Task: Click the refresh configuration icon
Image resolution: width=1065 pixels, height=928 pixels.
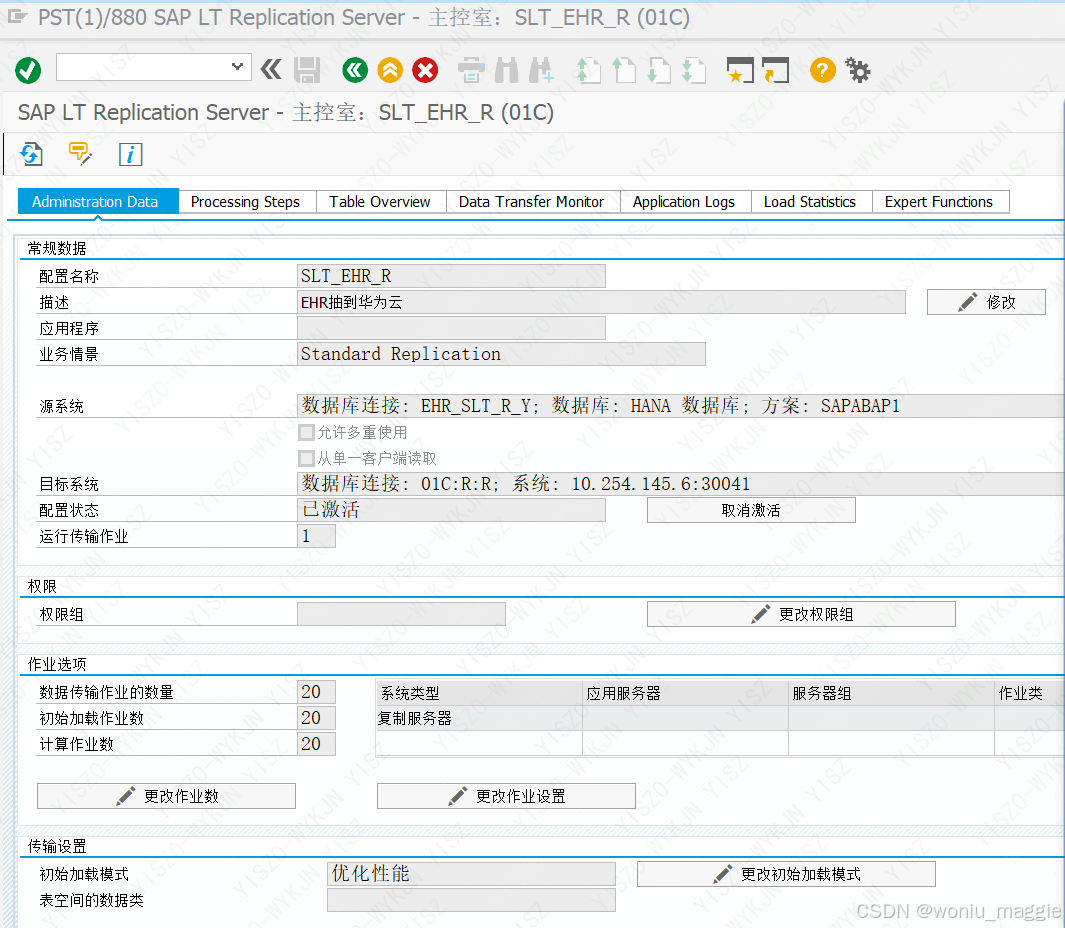Action: (29, 154)
